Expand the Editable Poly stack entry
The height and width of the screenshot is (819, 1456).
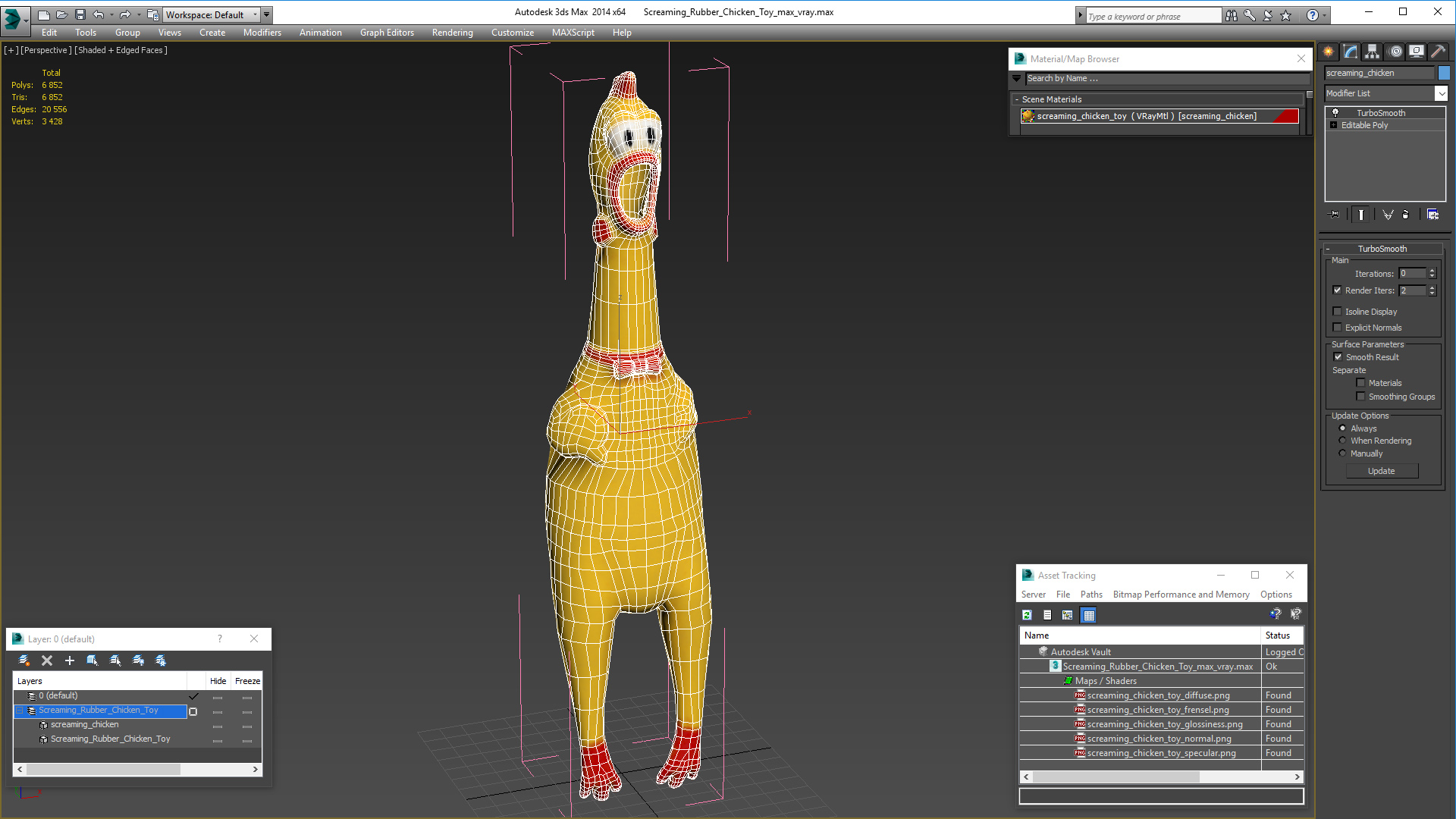coord(1334,125)
